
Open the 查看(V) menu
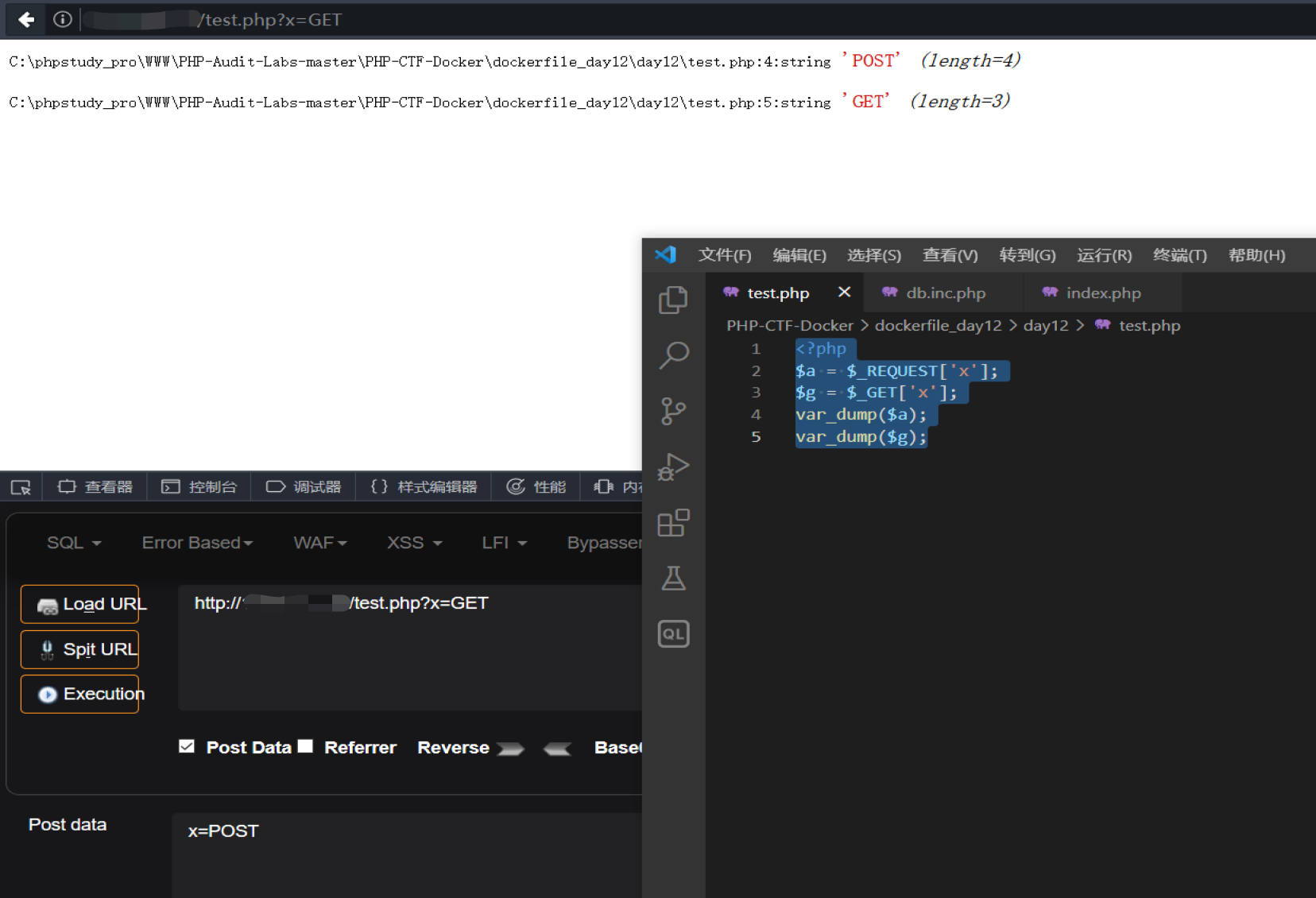[950, 255]
